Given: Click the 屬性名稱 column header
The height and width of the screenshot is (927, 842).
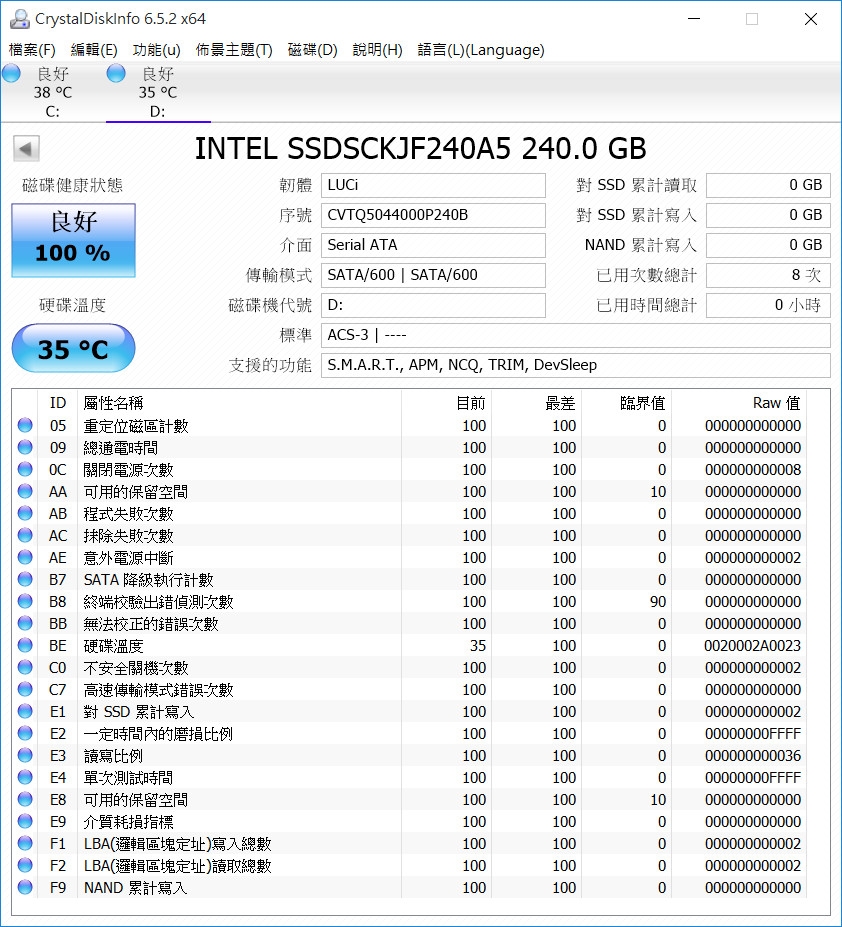Looking at the screenshot, I should click(239, 403).
